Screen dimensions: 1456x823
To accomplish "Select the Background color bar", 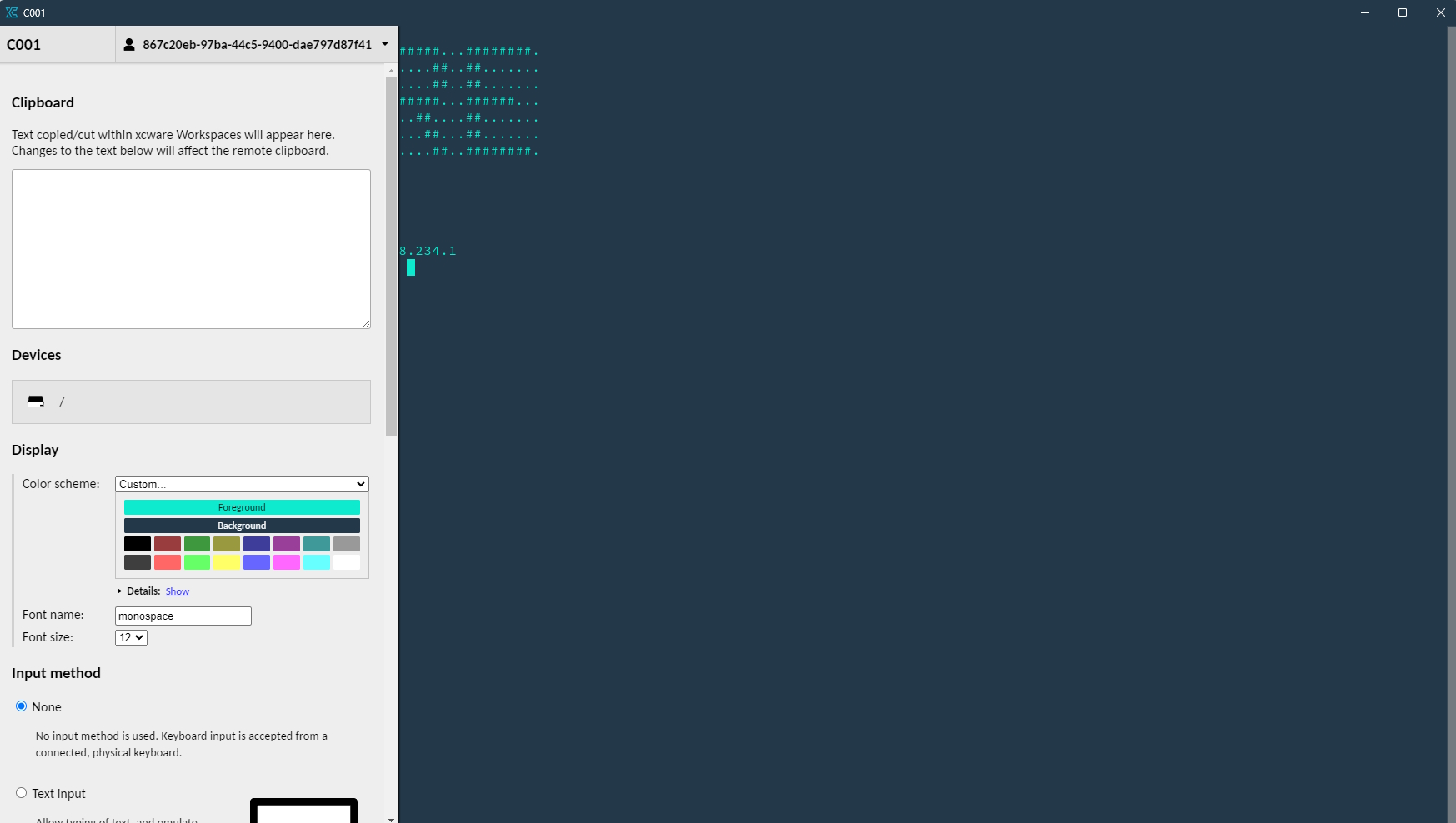I will 242,525.
